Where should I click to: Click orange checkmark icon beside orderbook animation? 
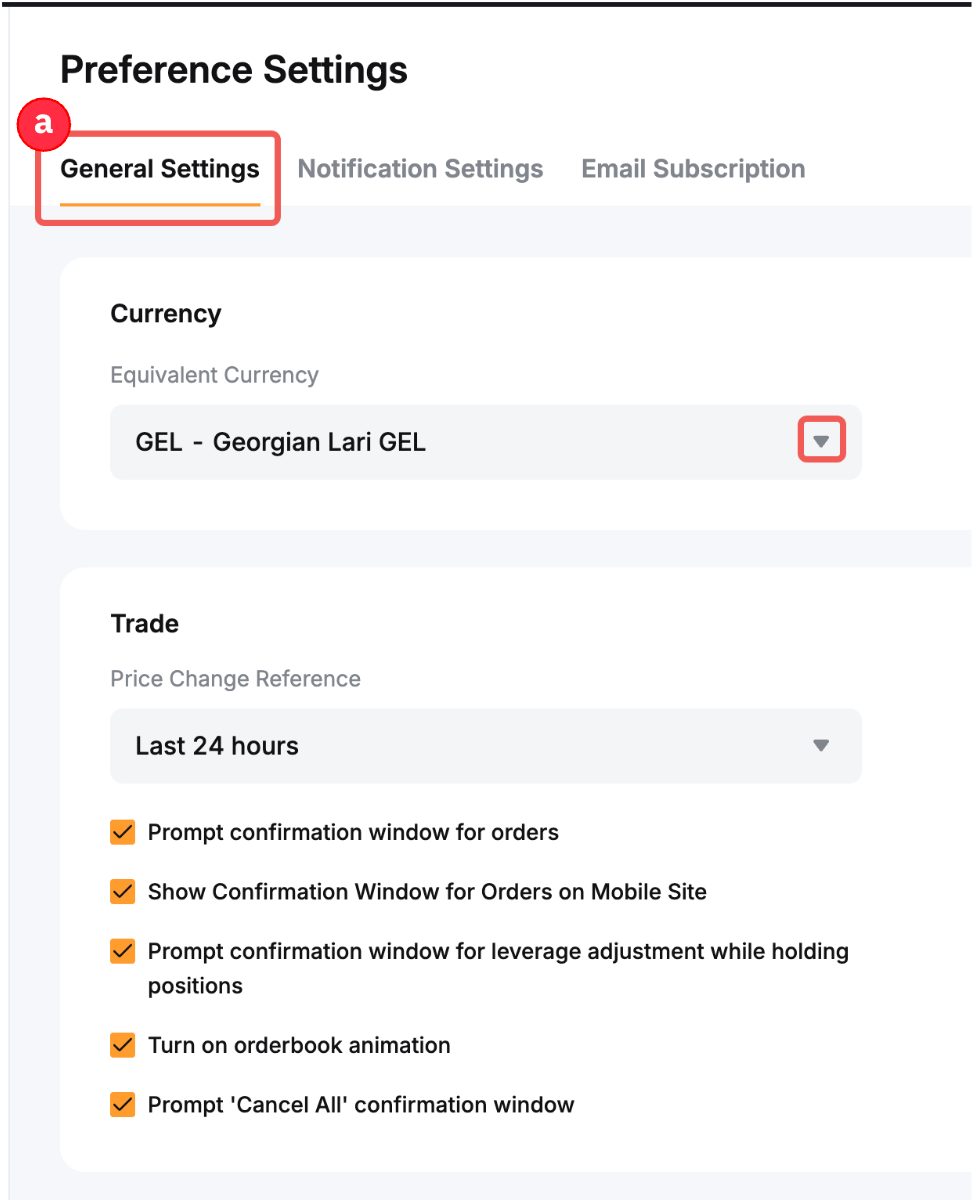click(x=123, y=1045)
